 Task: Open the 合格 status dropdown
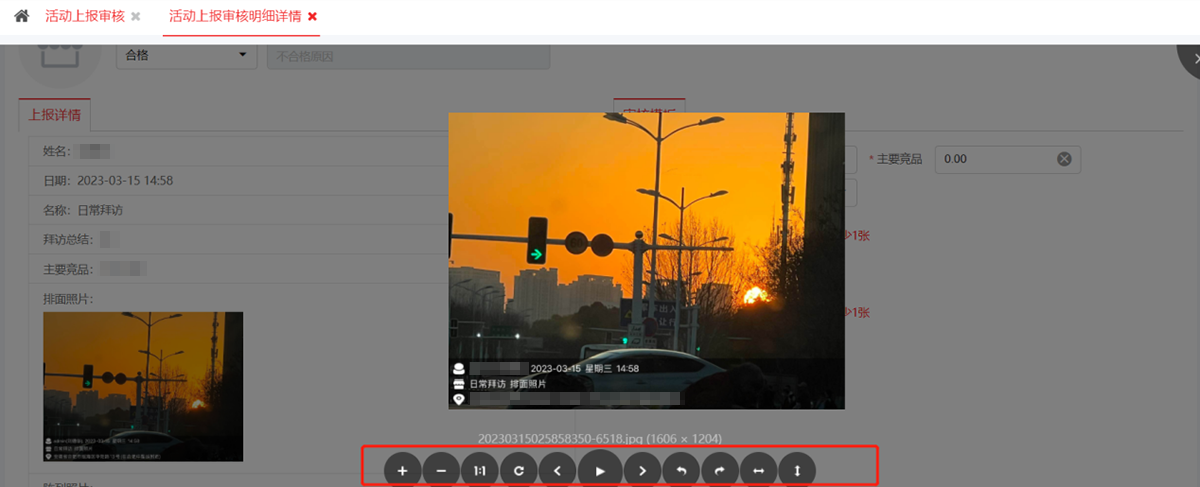186,55
